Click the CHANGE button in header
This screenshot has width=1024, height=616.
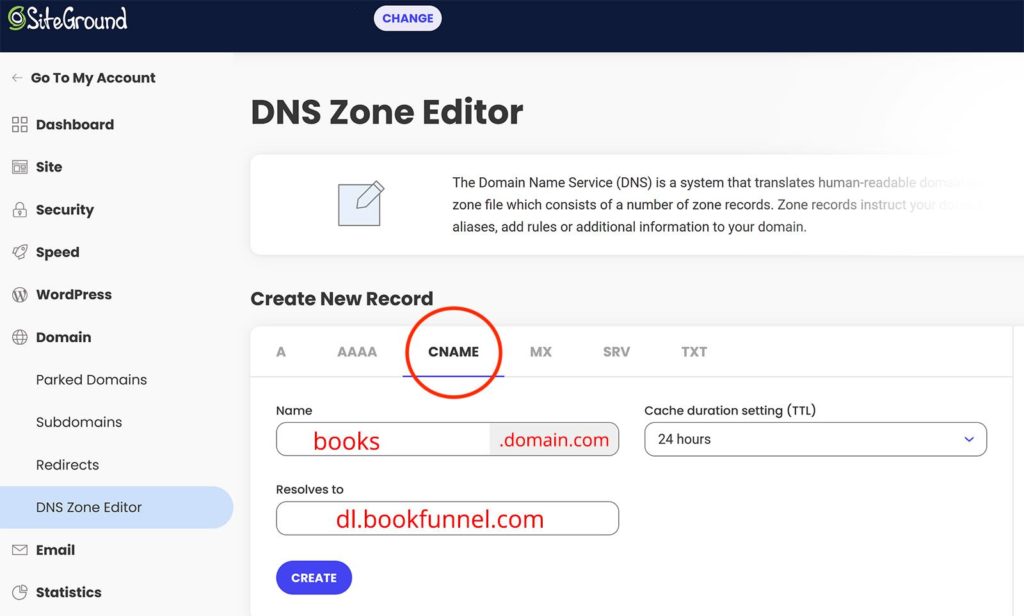click(x=408, y=18)
